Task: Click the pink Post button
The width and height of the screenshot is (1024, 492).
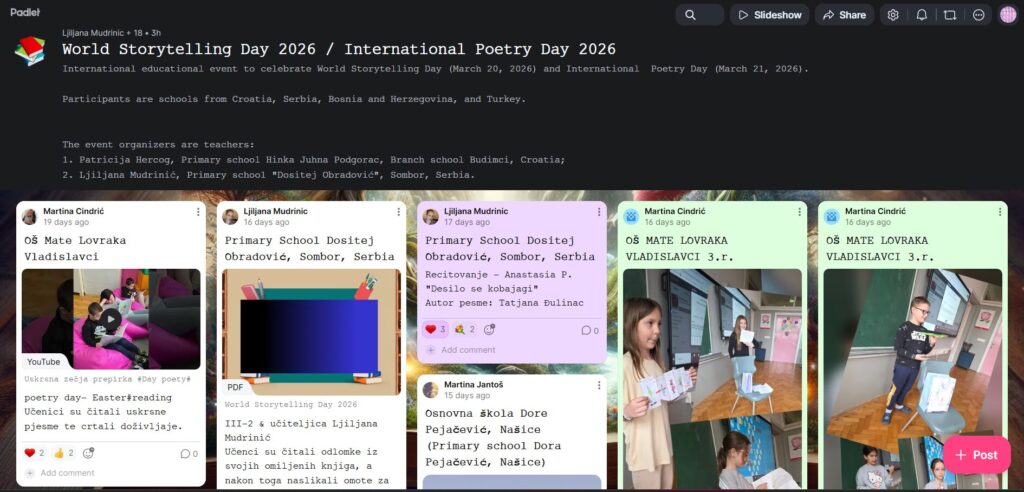Action: (x=976, y=455)
